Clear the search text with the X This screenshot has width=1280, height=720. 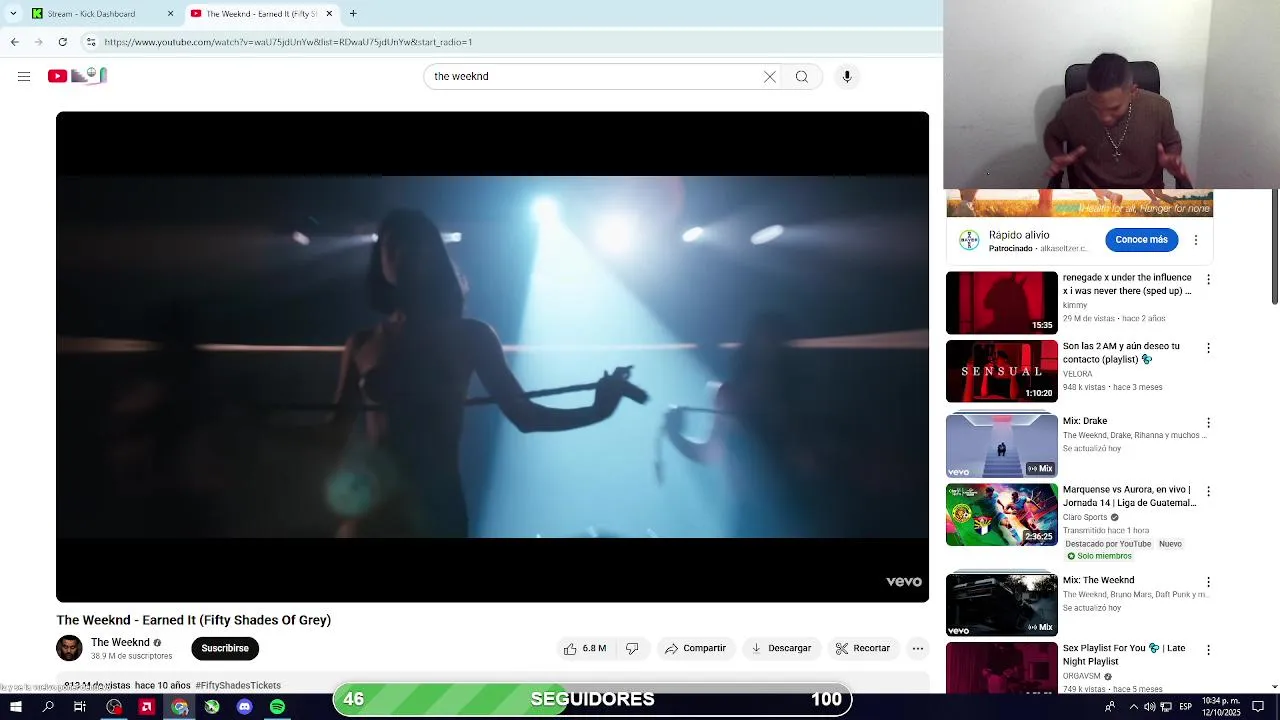[770, 77]
